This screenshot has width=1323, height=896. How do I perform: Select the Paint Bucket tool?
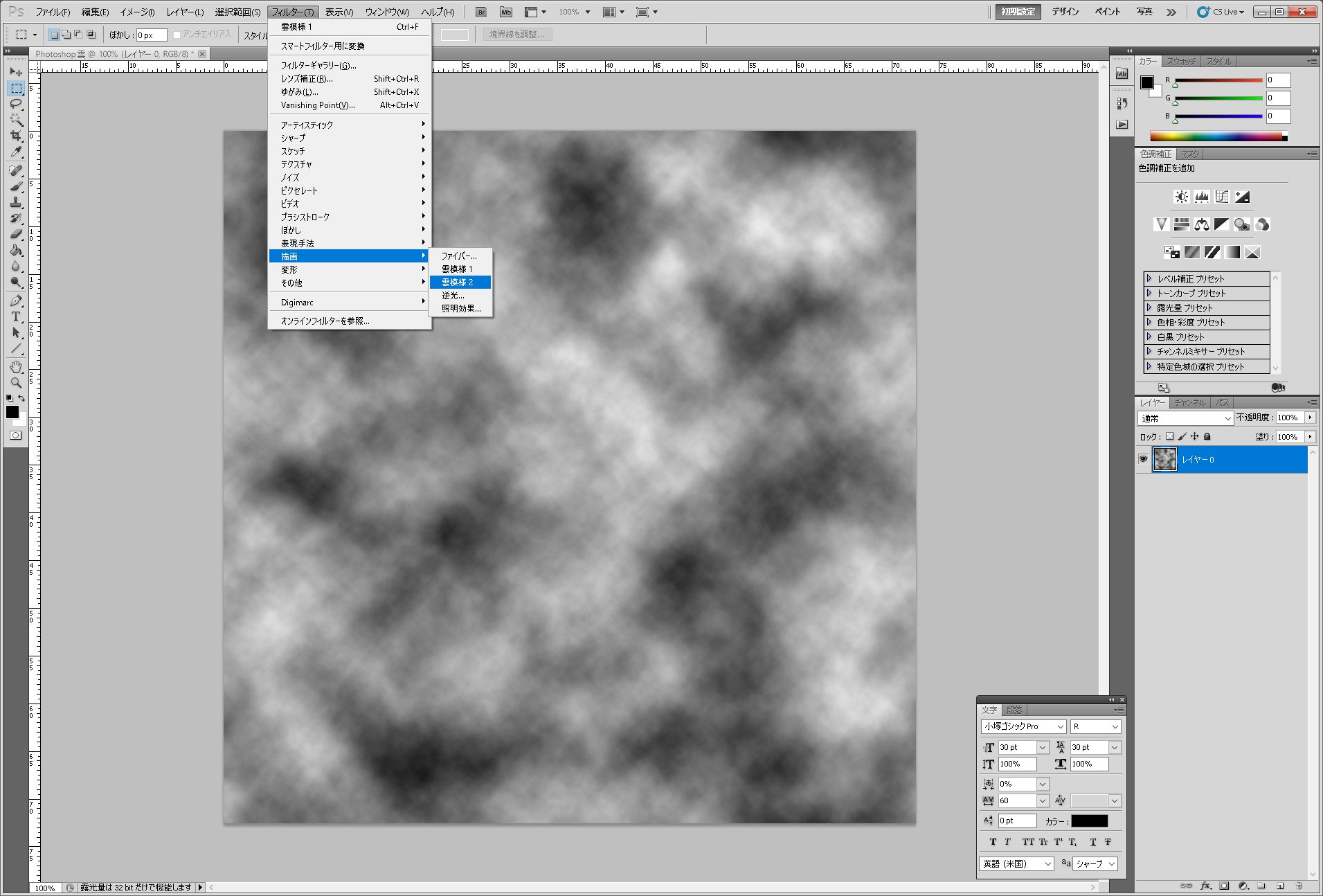[16, 250]
